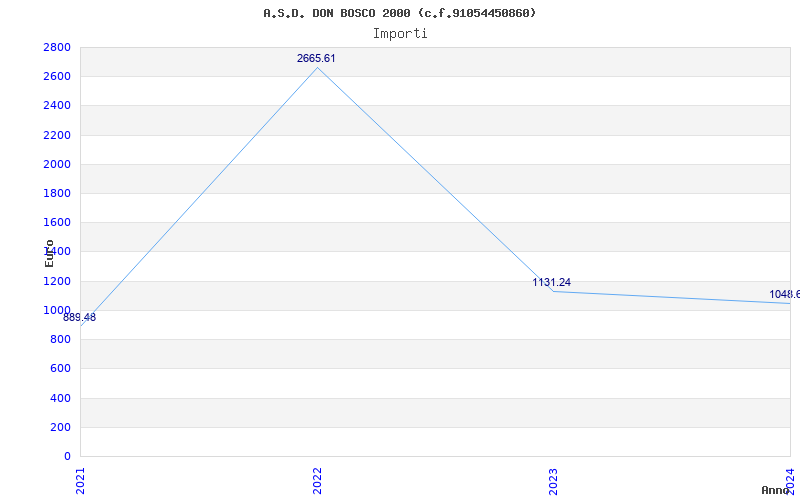Click the 0 y-axis tick label

pyautogui.click(x=67, y=456)
